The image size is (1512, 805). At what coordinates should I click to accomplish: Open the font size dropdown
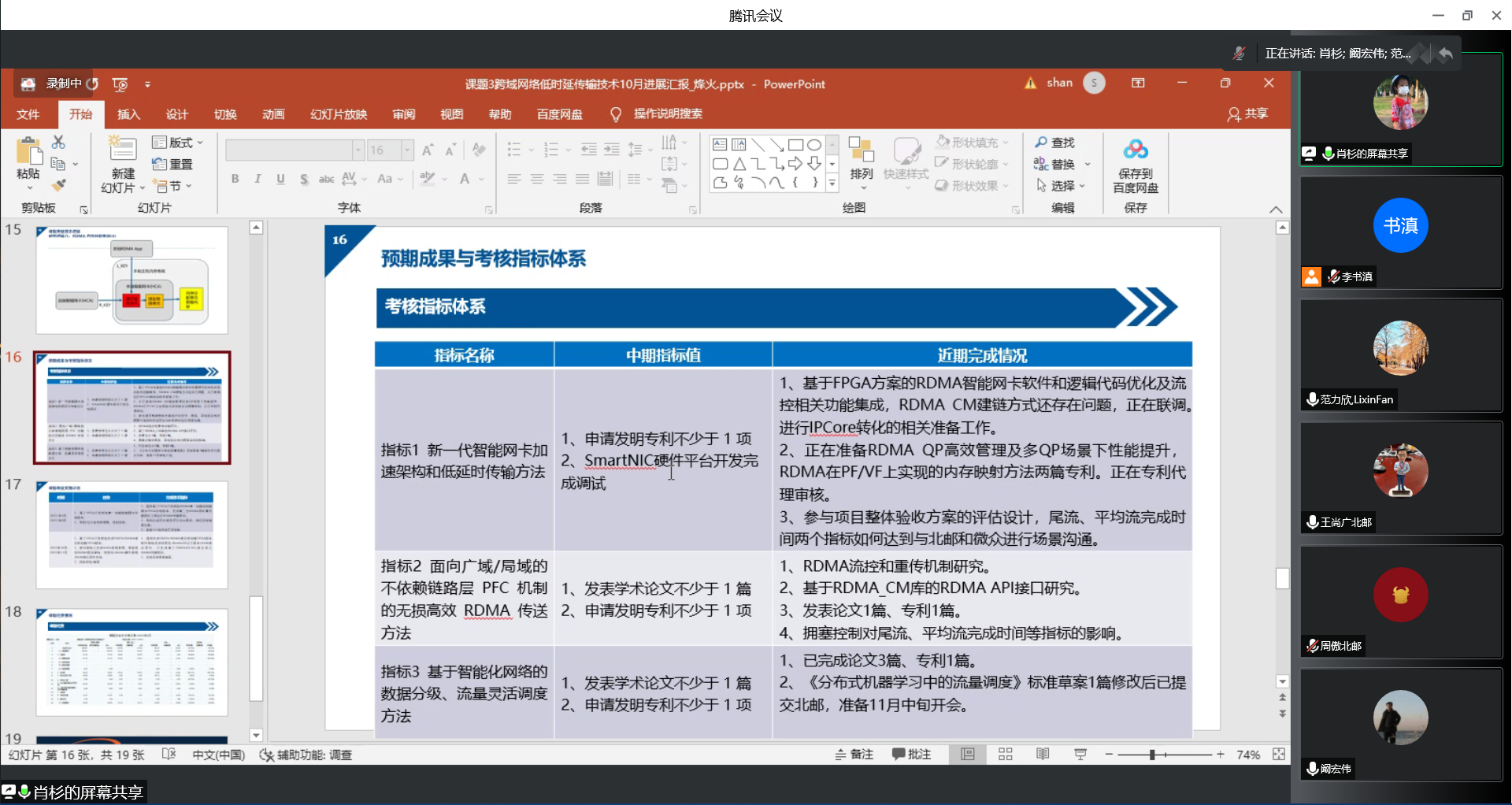click(407, 150)
